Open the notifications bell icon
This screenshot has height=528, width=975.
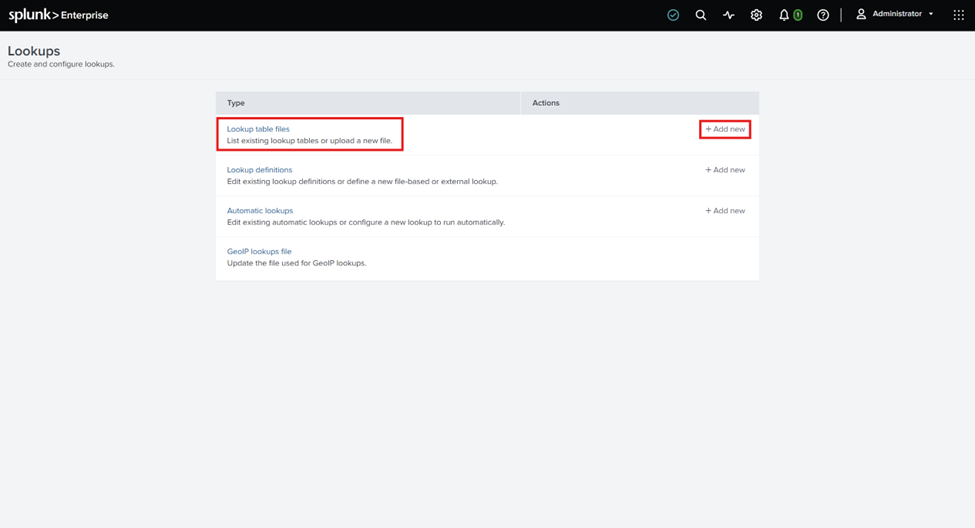[783, 15]
